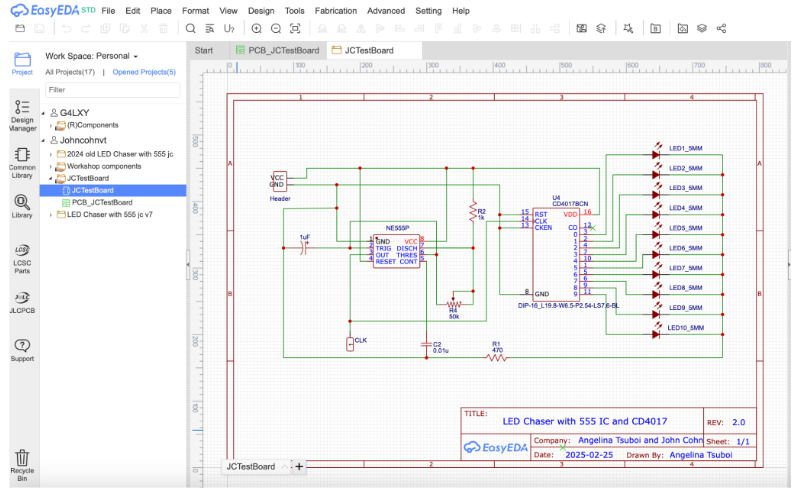Viewport: 797px width, 493px height.
Task: Show Opened Projects(5) list
Action: click(x=143, y=72)
